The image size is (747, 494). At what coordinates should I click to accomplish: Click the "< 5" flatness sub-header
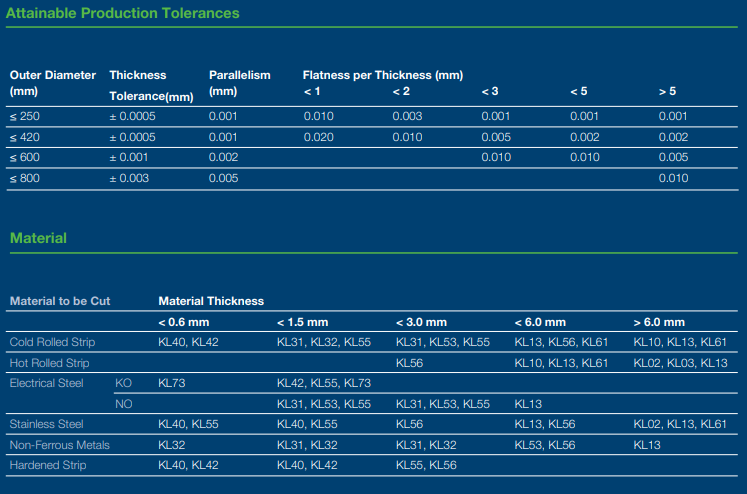pyautogui.click(x=579, y=91)
